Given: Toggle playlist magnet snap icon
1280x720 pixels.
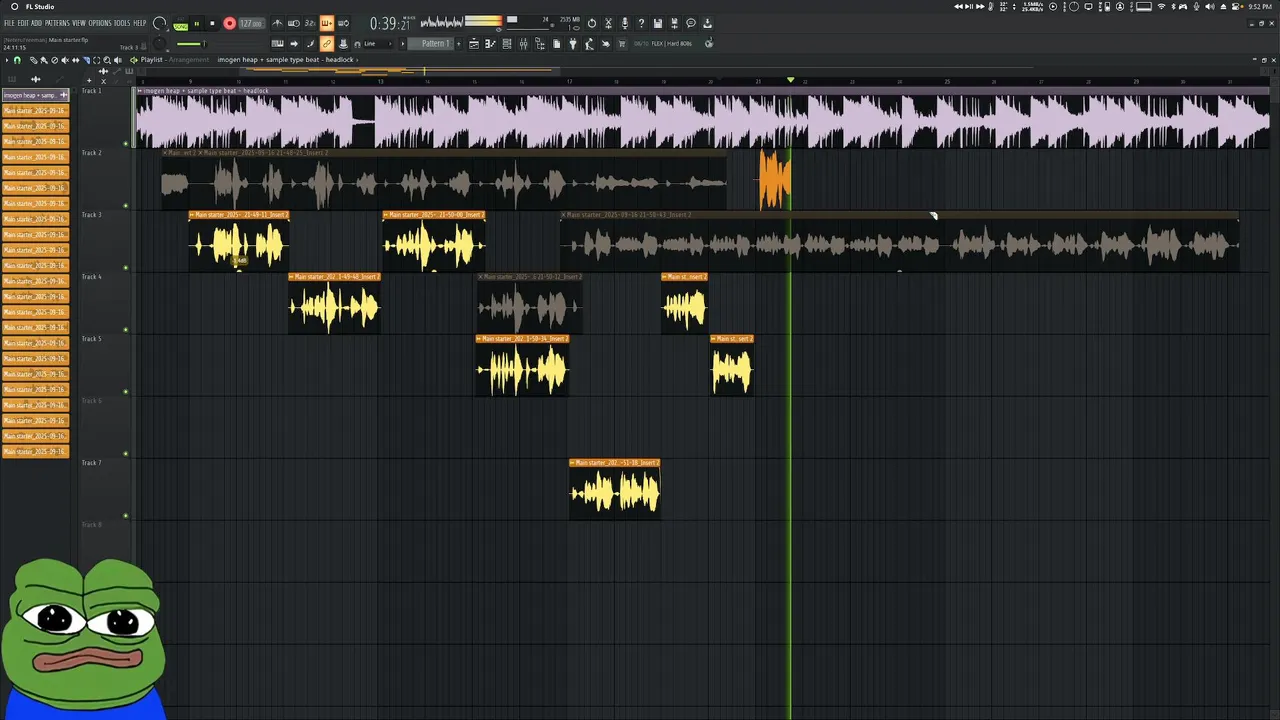Looking at the screenshot, I should tap(17, 60).
